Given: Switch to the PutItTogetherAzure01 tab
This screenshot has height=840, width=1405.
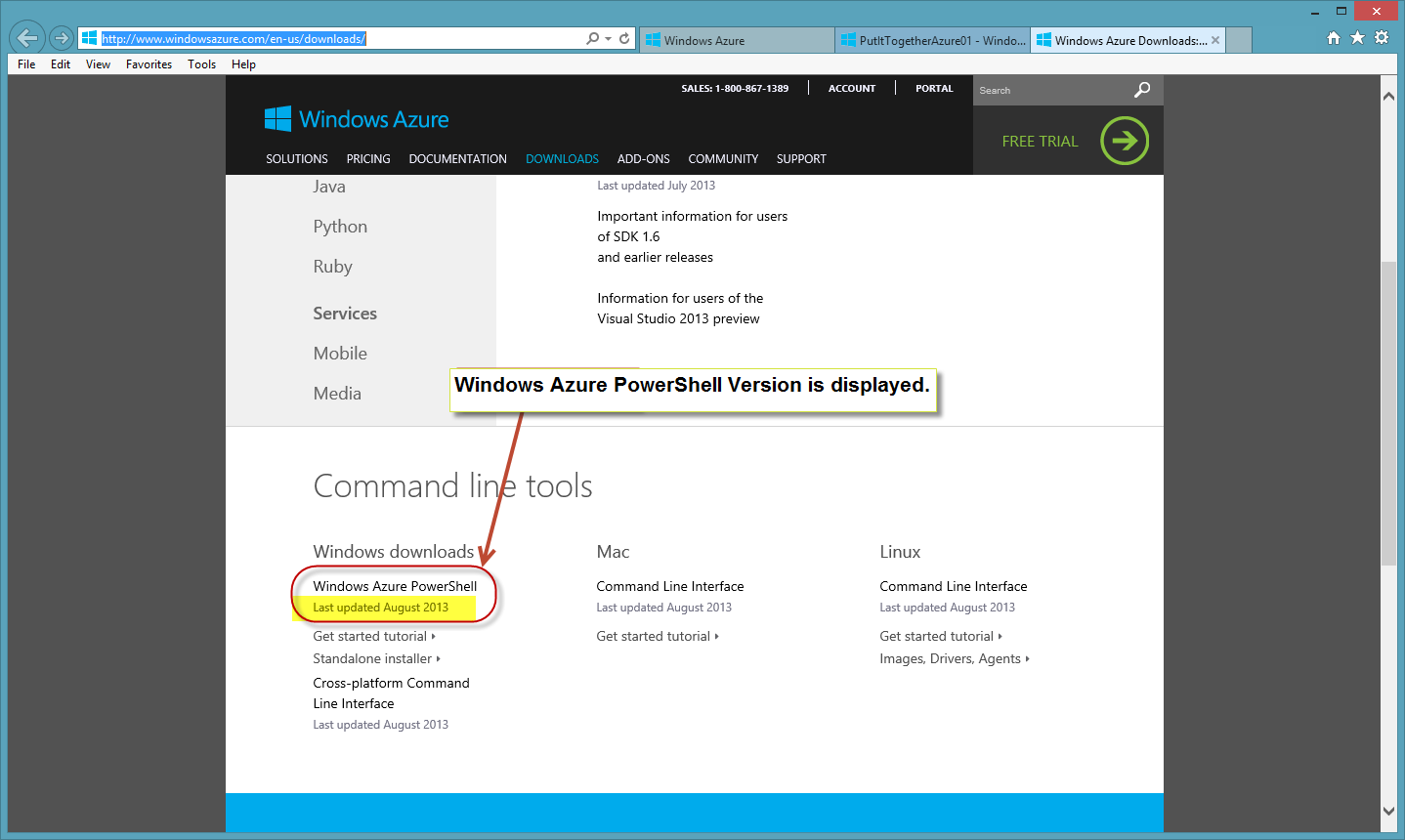Looking at the screenshot, I should click(x=933, y=40).
